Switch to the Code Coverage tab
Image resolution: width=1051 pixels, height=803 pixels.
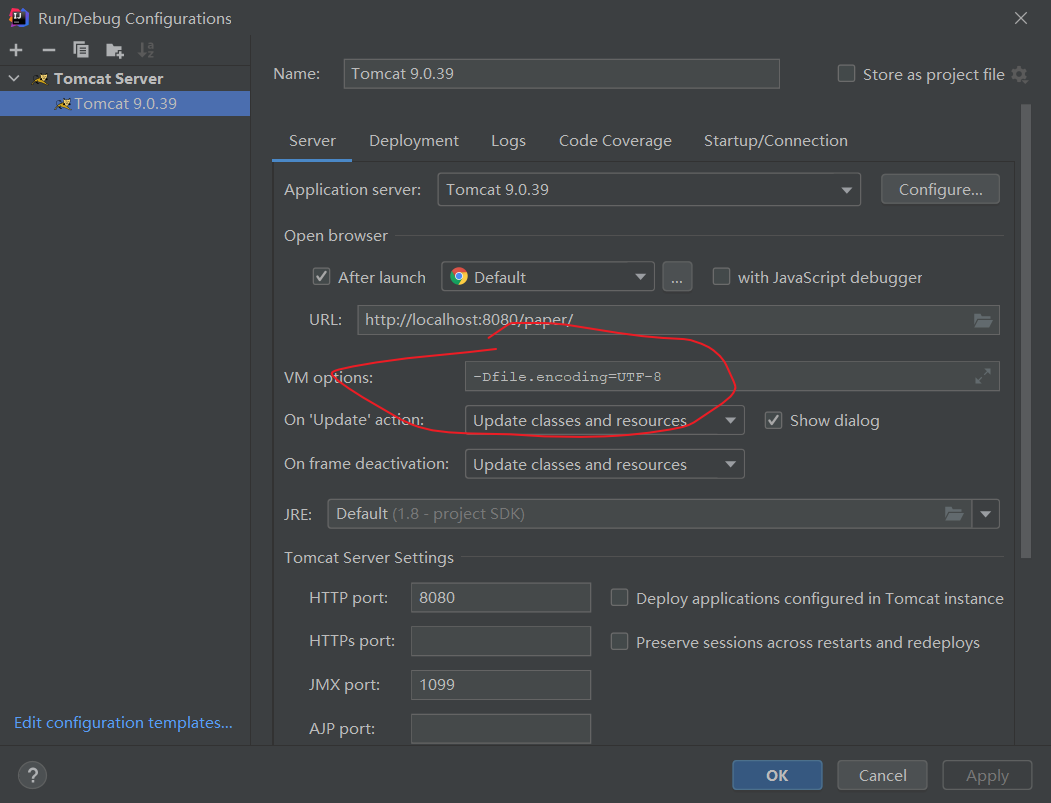click(x=615, y=141)
